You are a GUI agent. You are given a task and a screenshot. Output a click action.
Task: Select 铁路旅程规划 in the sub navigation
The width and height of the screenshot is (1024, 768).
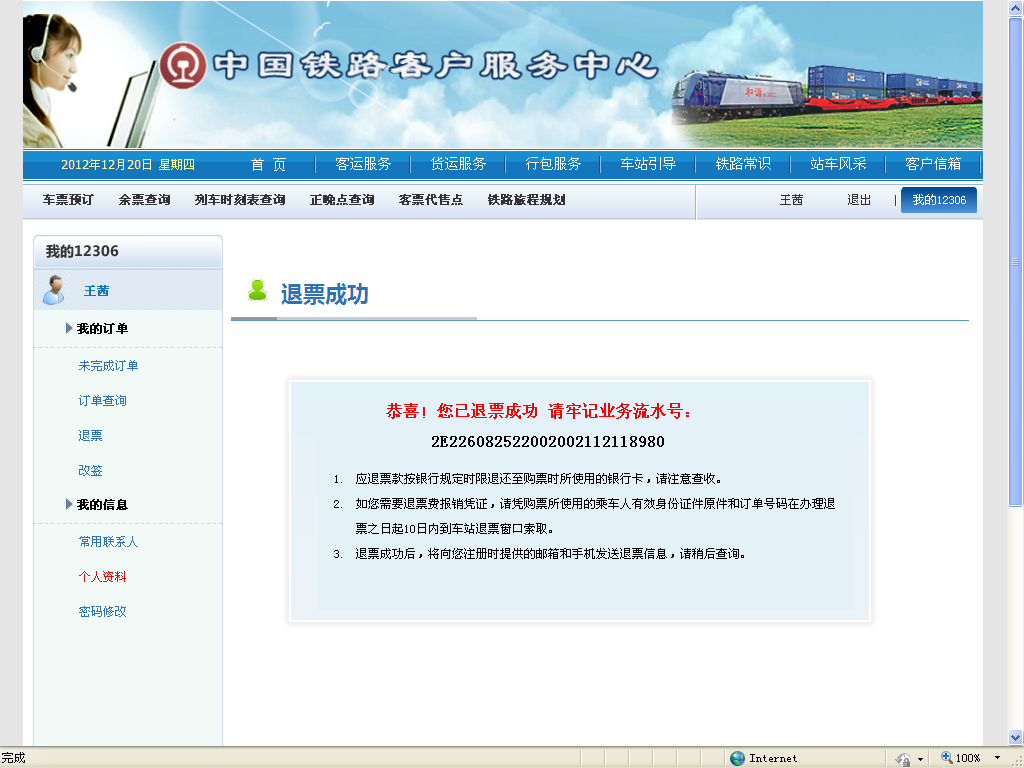[x=526, y=200]
